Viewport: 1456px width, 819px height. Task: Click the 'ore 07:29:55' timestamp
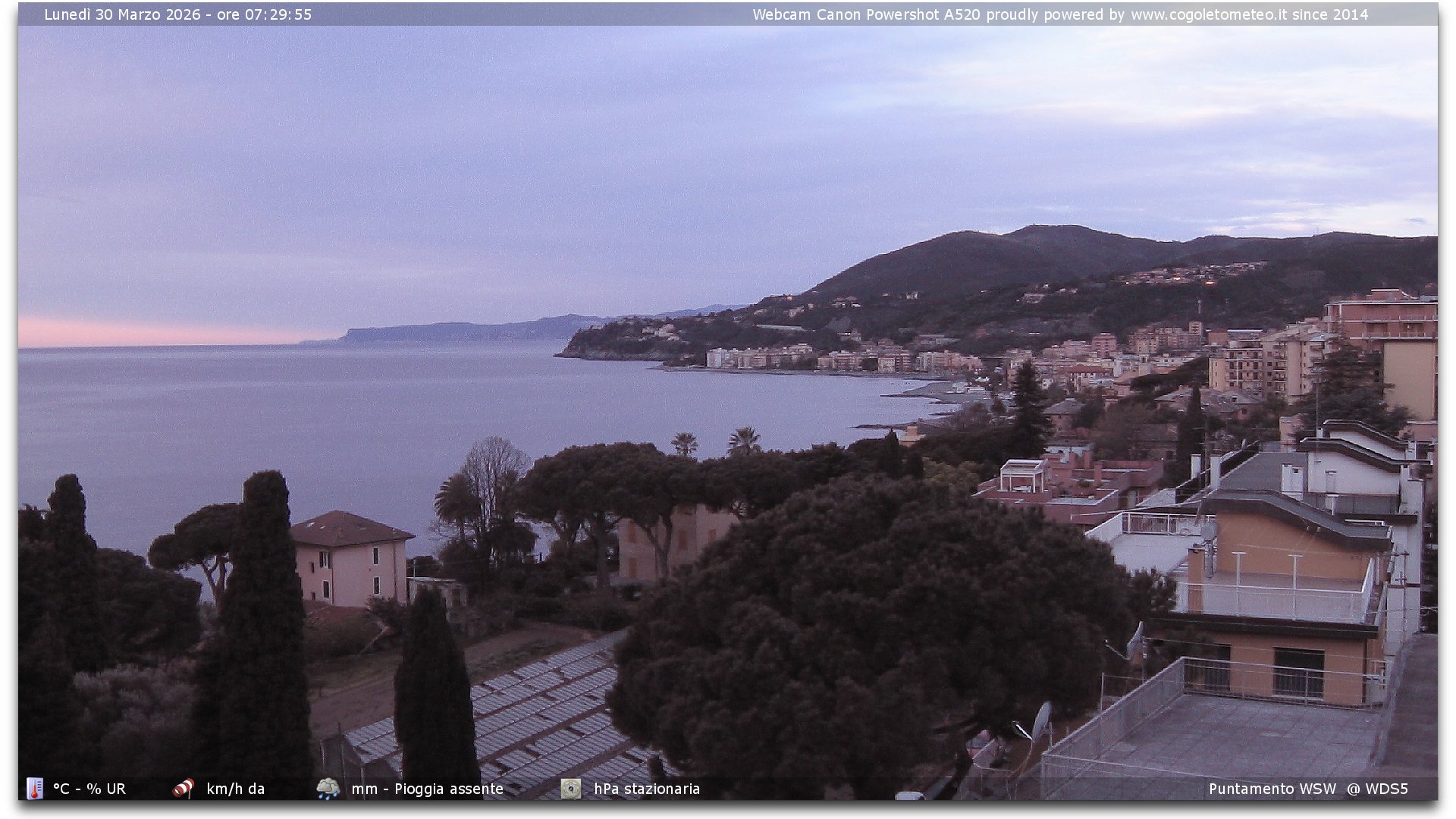(x=264, y=14)
